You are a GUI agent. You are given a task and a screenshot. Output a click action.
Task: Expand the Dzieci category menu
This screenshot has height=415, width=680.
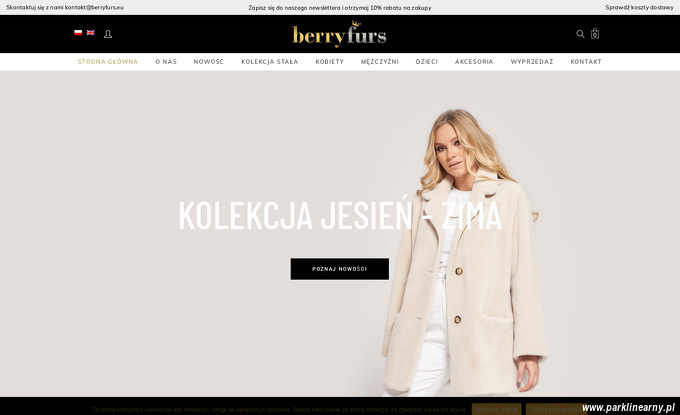click(427, 62)
